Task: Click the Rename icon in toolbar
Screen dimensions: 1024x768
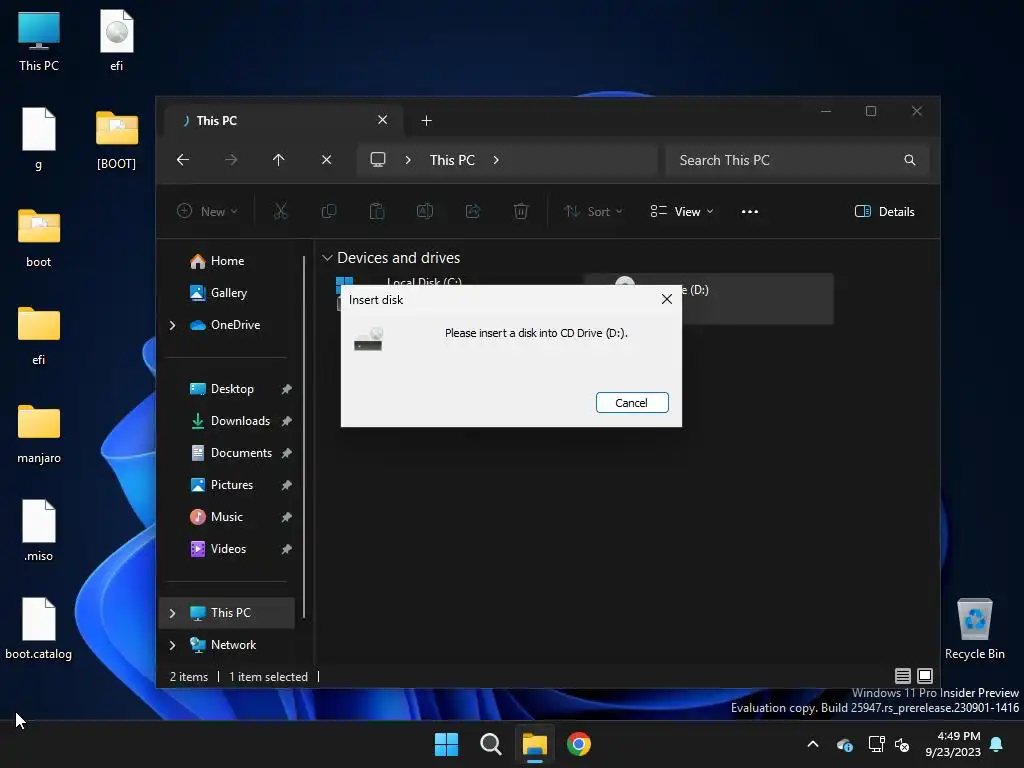Action: pos(424,211)
